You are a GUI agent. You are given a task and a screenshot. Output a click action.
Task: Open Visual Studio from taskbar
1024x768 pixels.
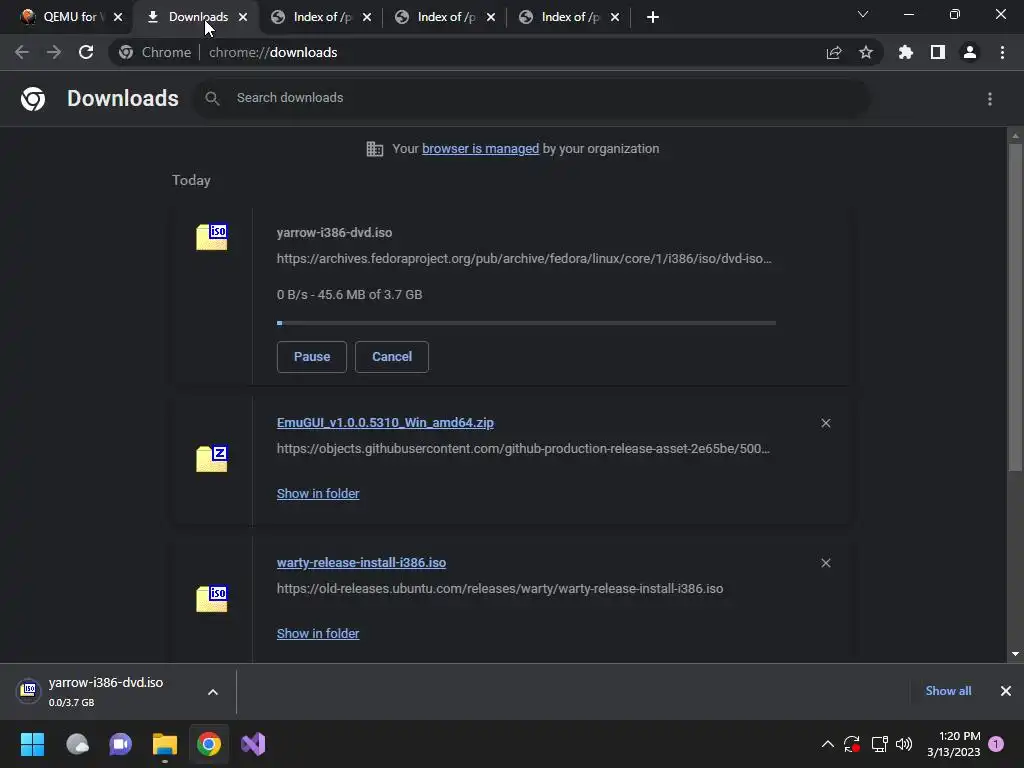253,744
